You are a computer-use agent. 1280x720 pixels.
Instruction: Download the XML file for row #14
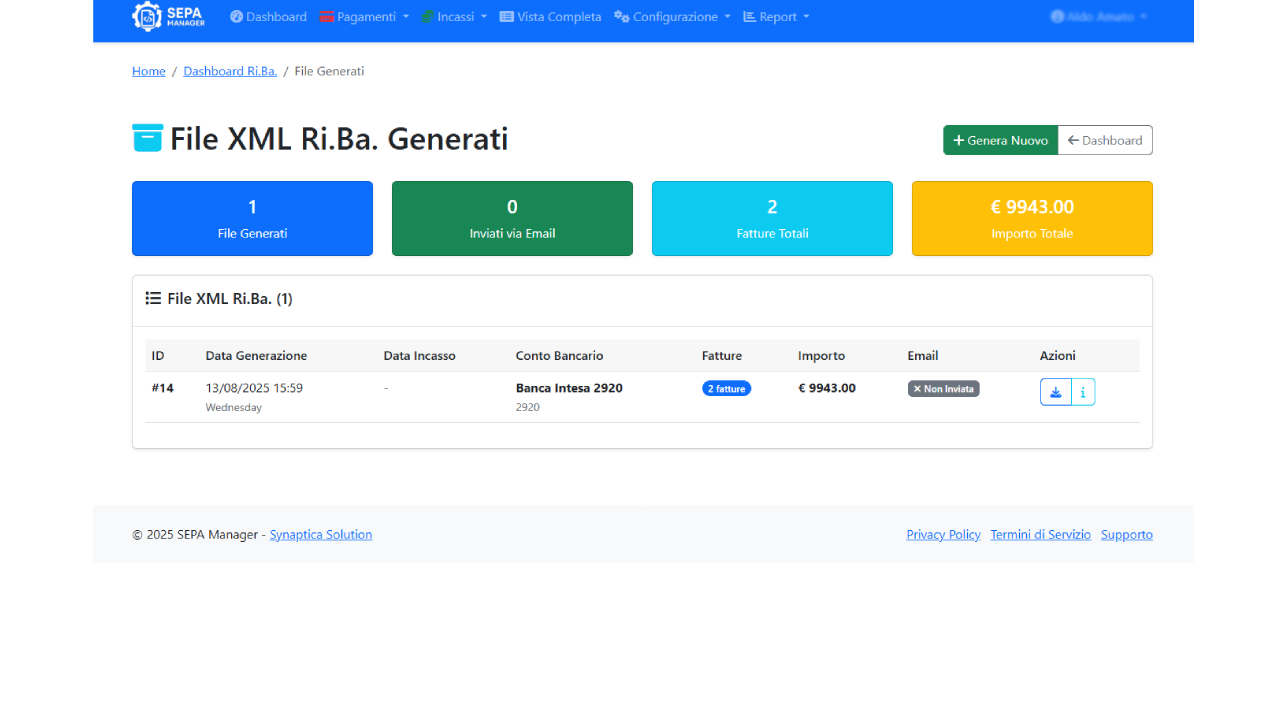[1056, 392]
